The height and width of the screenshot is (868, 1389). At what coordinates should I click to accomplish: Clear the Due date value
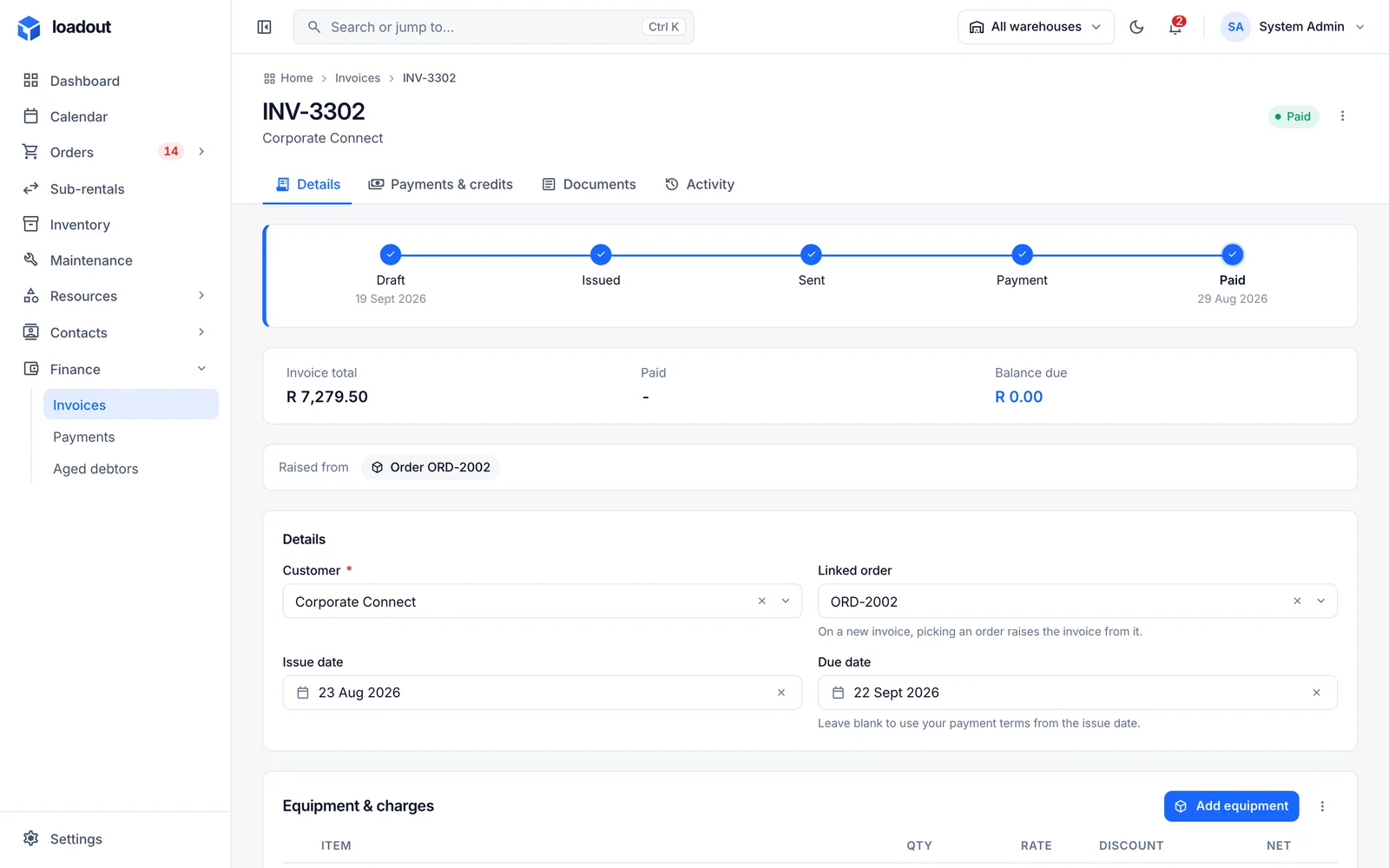pos(1316,693)
